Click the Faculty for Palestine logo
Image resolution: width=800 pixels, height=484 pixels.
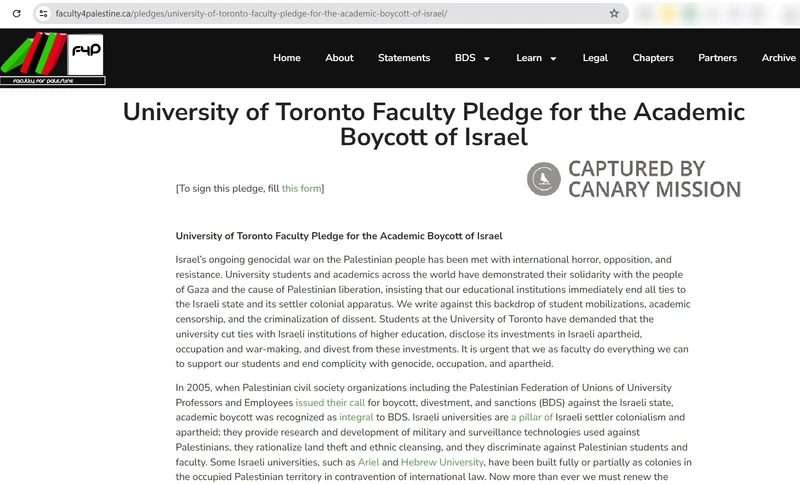tap(53, 58)
